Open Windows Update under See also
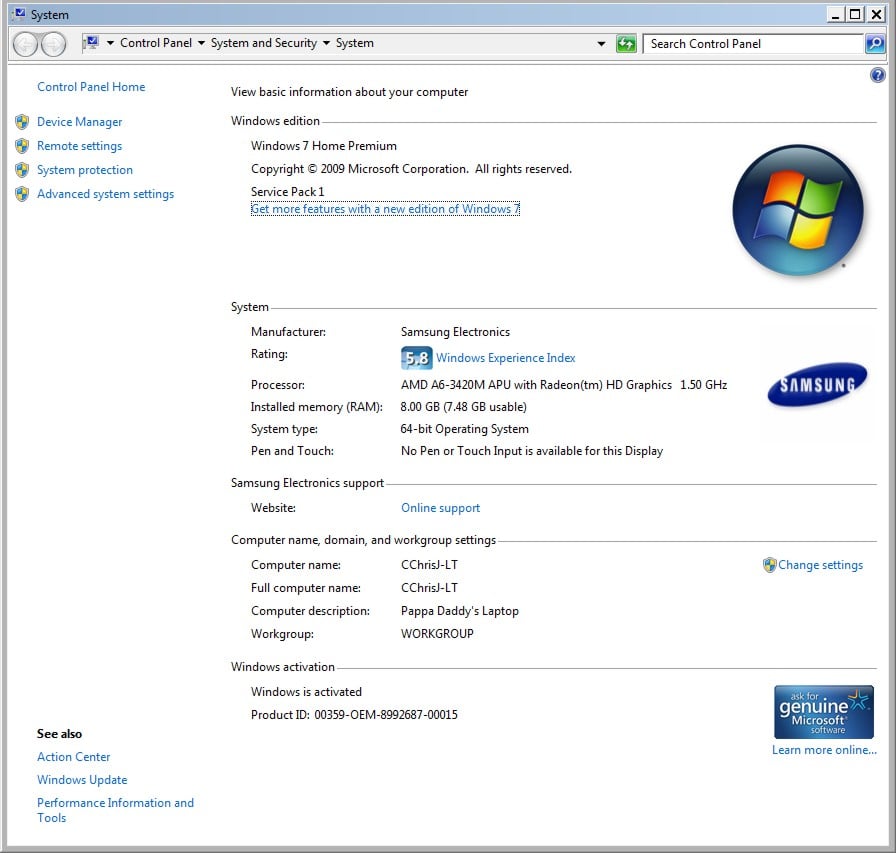The width and height of the screenshot is (896, 853). (82, 780)
